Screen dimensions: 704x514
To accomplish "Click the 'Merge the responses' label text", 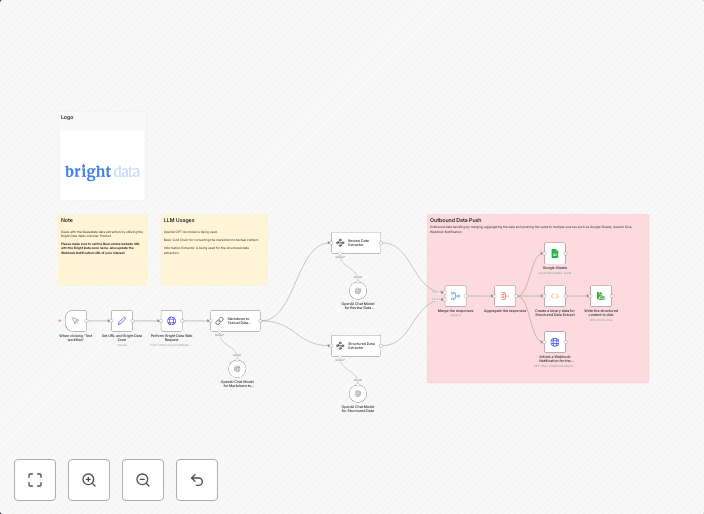I will (x=455, y=311).
